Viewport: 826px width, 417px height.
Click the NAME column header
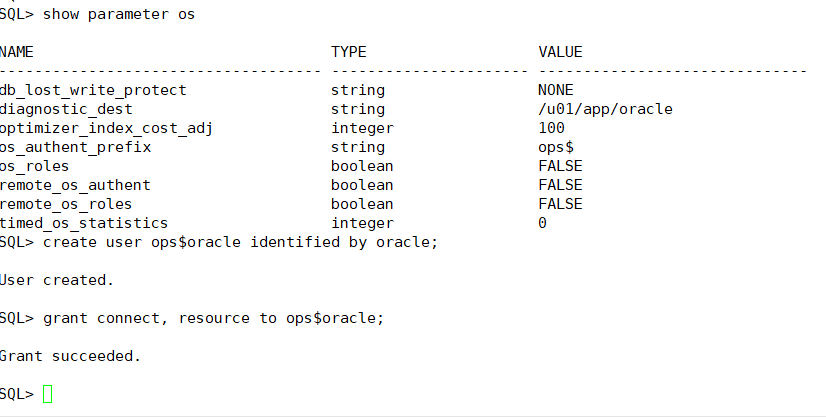coord(17,52)
